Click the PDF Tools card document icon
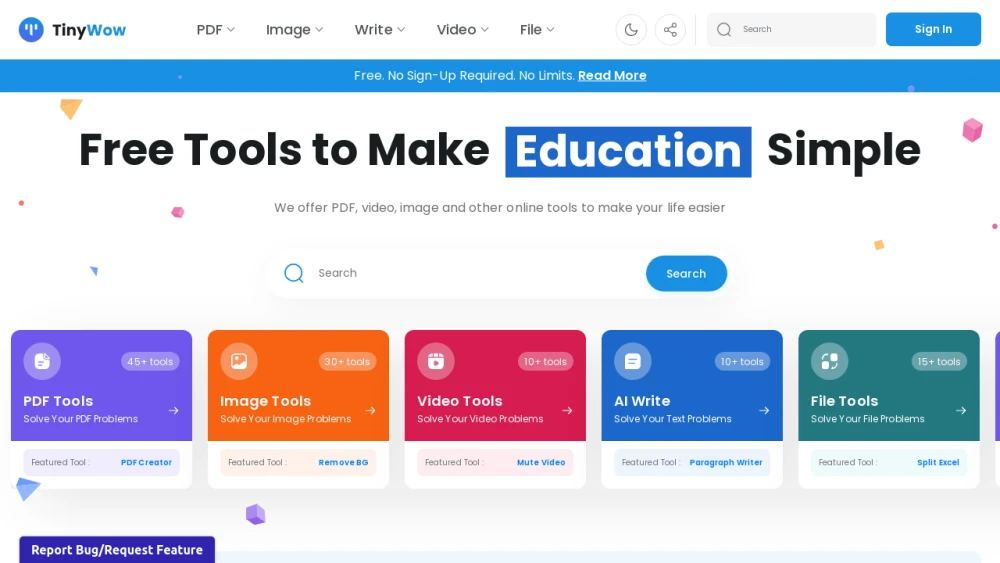 [x=42, y=361]
